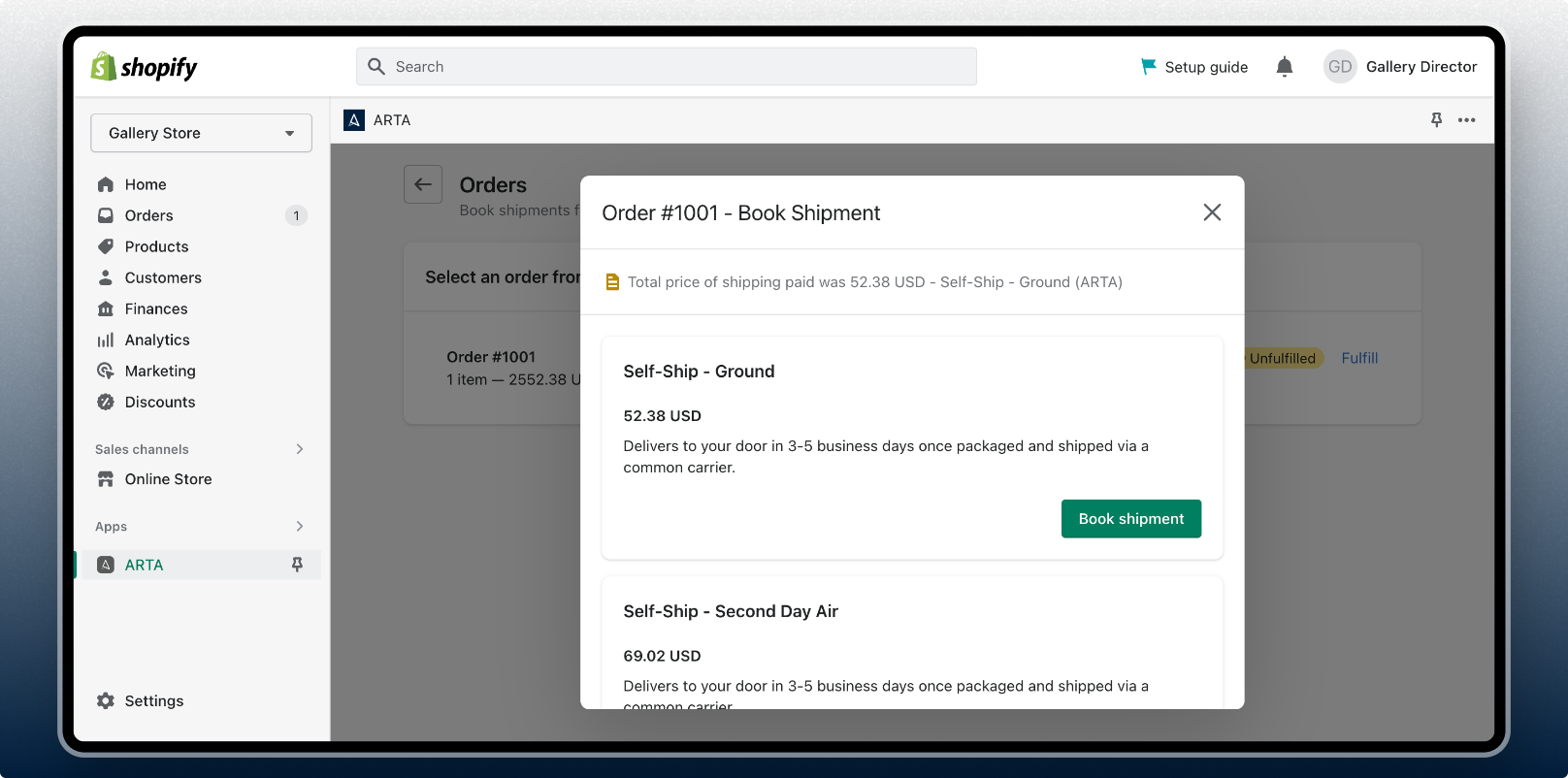Expand the Apps section
This screenshot has width=1568, height=778.
click(x=299, y=526)
